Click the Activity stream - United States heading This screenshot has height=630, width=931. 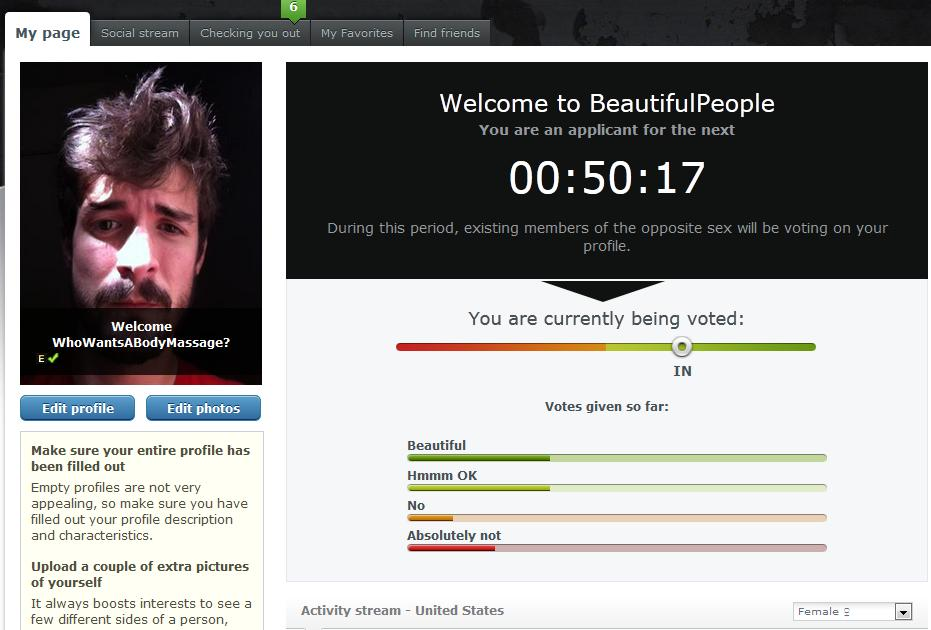click(403, 610)
